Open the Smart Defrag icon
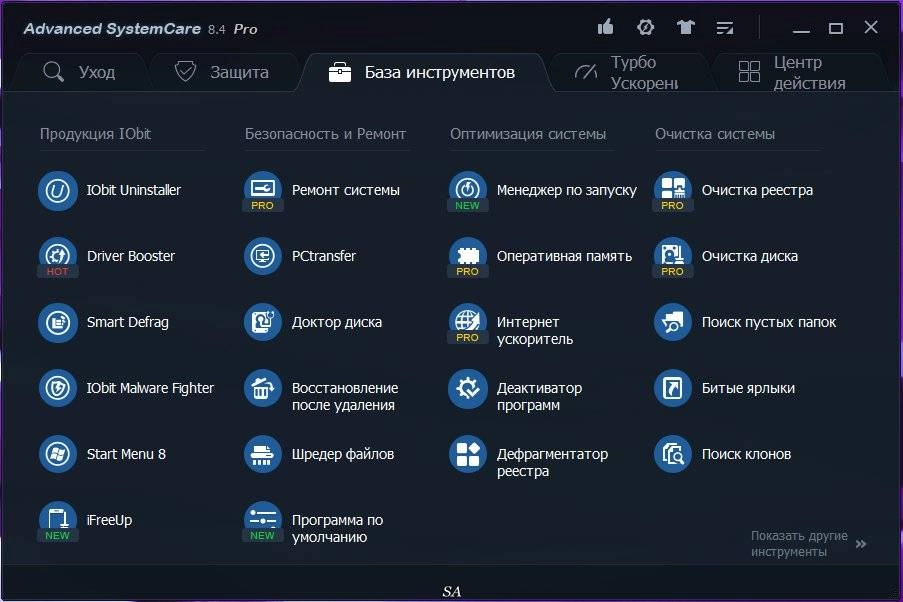 (x=58, y=323)
